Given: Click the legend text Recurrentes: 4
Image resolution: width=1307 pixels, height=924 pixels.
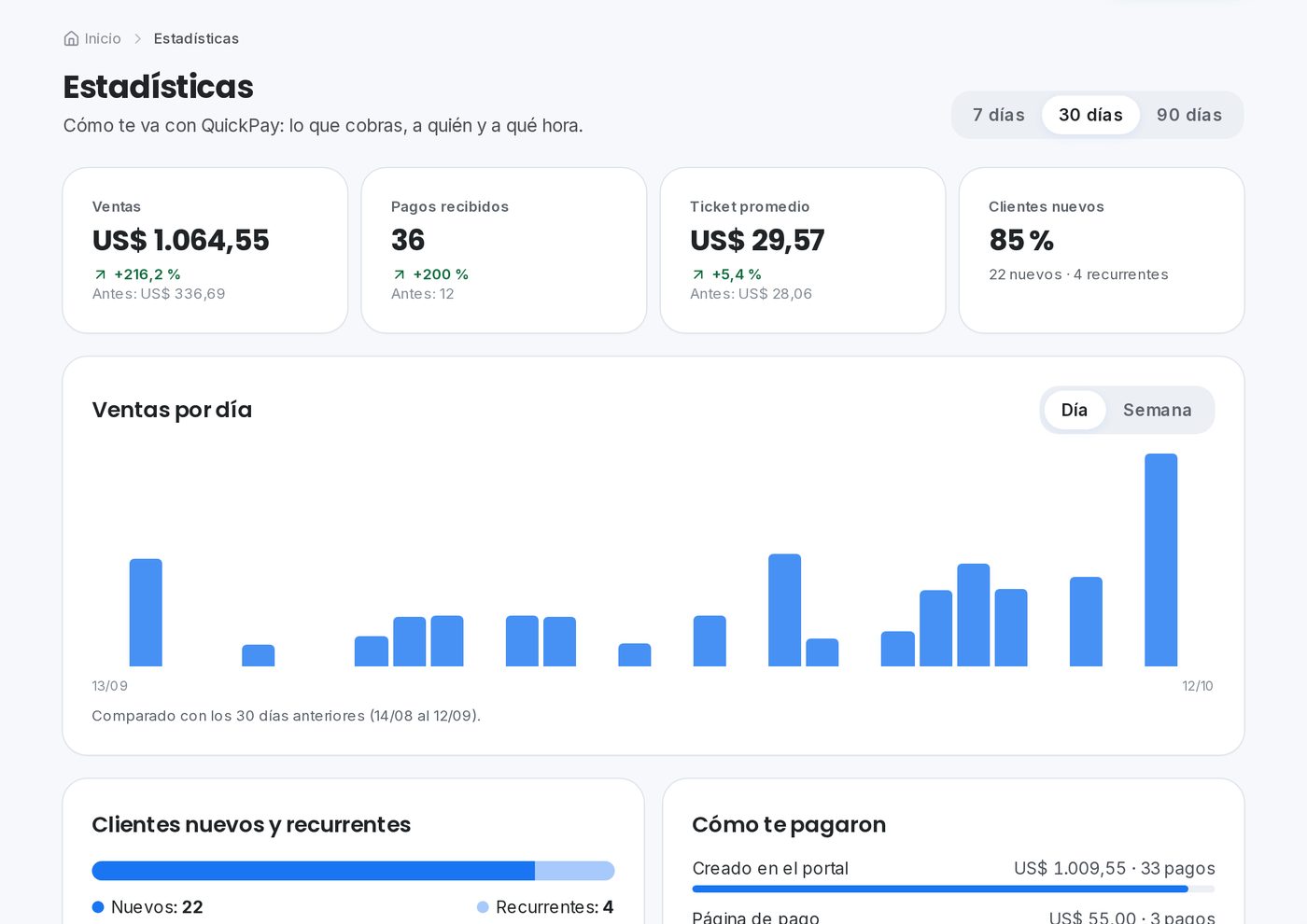Looking at the screenshot, I should pyautogui.click(x=555, y=907).
